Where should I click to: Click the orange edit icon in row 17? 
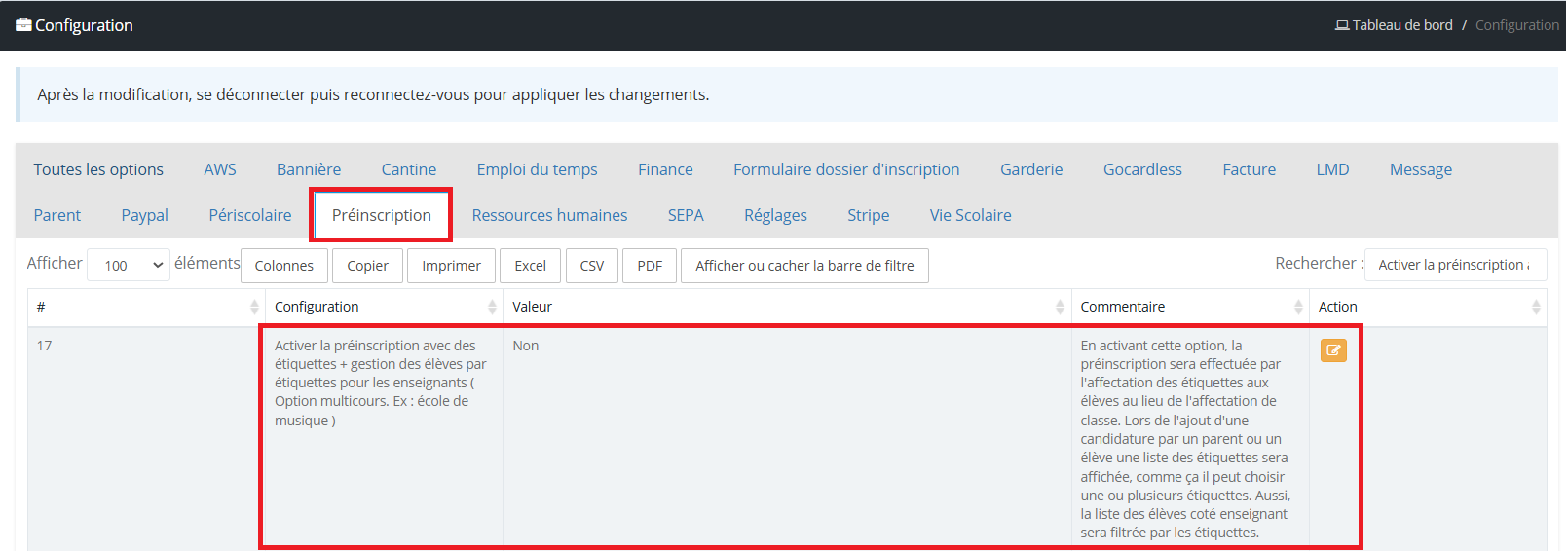pos(1333,350)
